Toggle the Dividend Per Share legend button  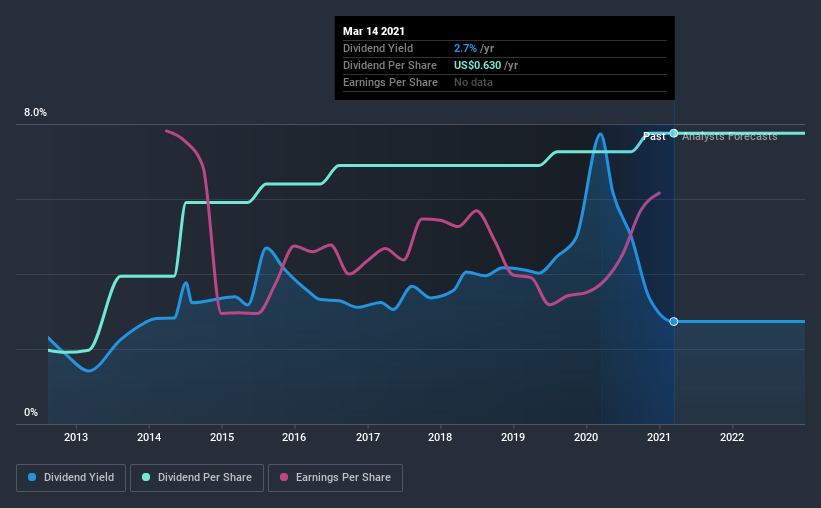(197, 478)
